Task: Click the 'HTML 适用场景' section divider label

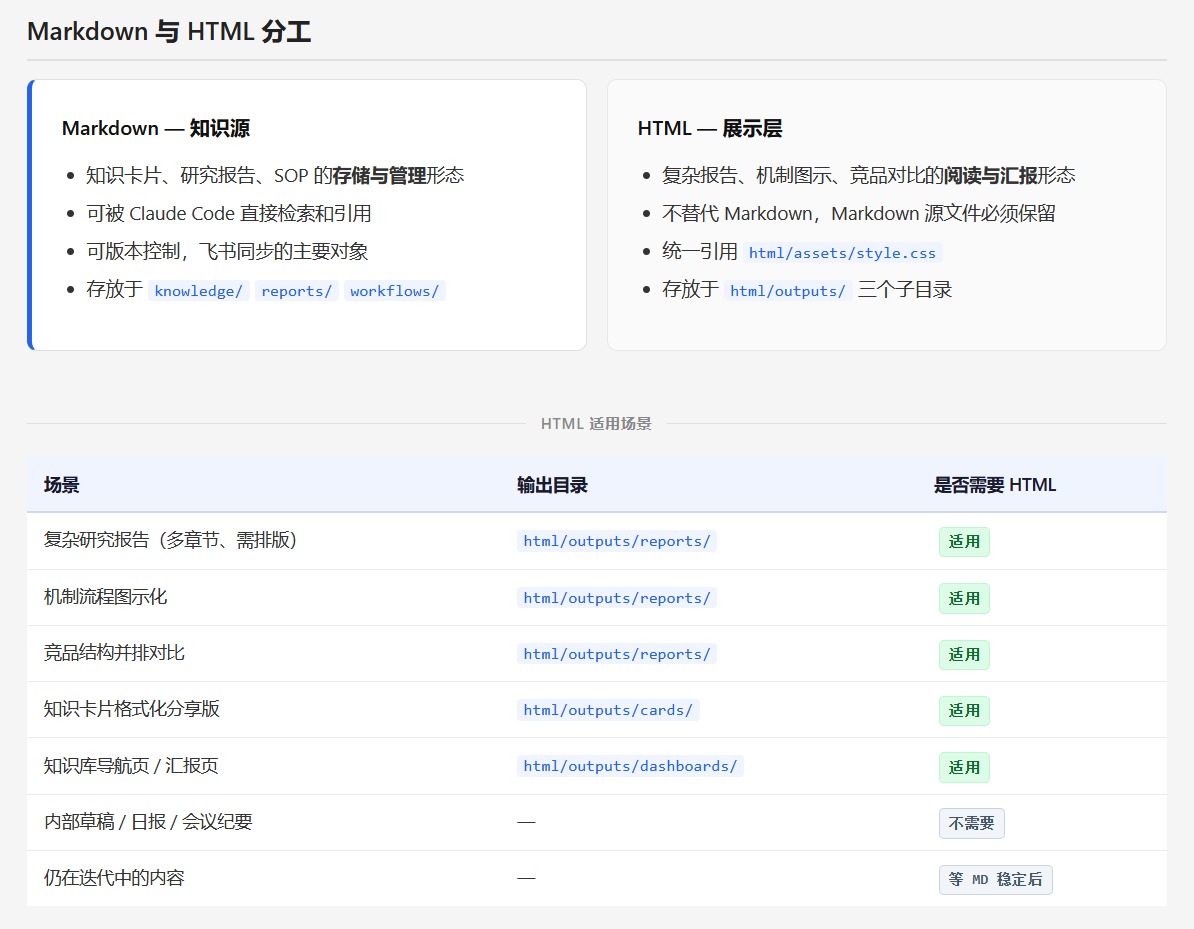Action: pyautogui.click(x=596, y=423)
